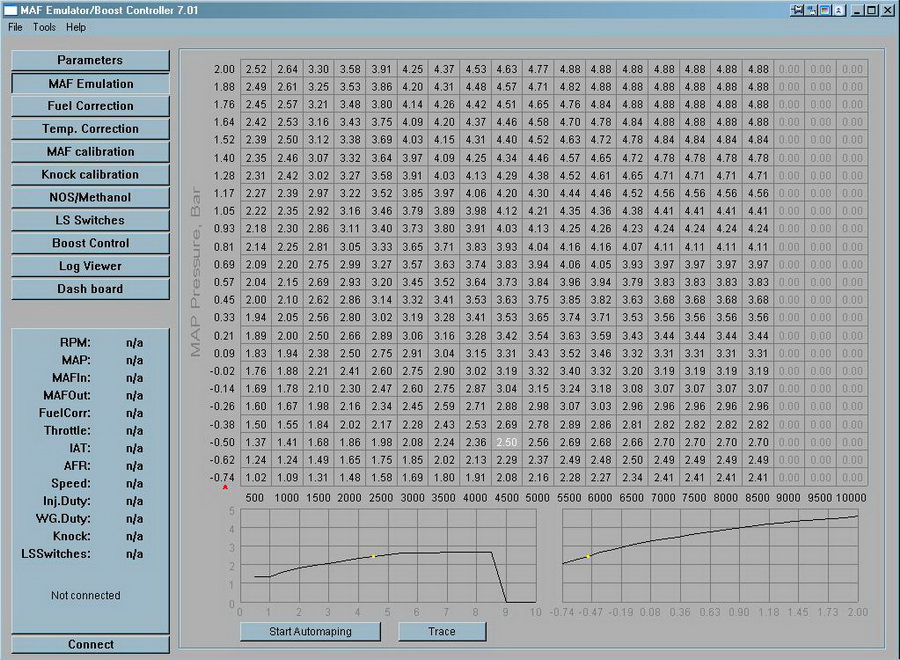
Task: Select the 2.41 cell at -0.02 bar, 2000 RPM
Action: point(350,371)
